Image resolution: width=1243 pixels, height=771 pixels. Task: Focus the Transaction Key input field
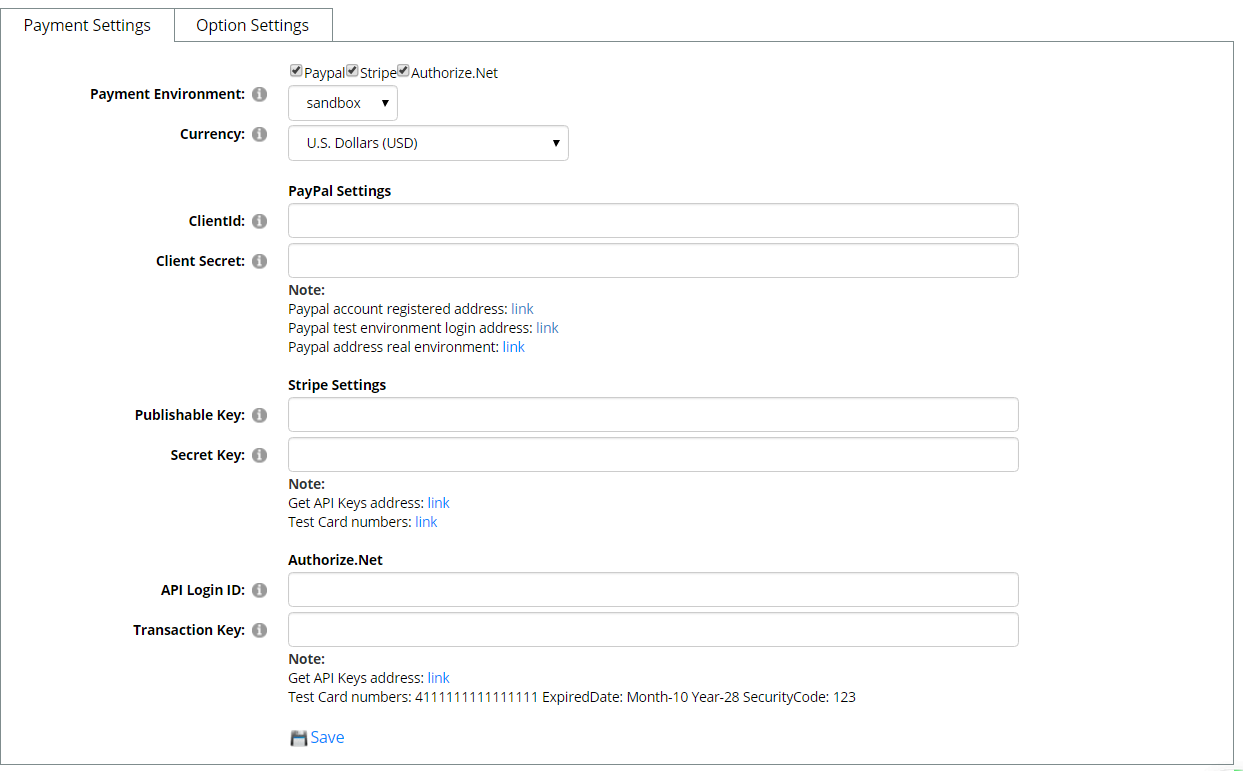coord(653,630)
